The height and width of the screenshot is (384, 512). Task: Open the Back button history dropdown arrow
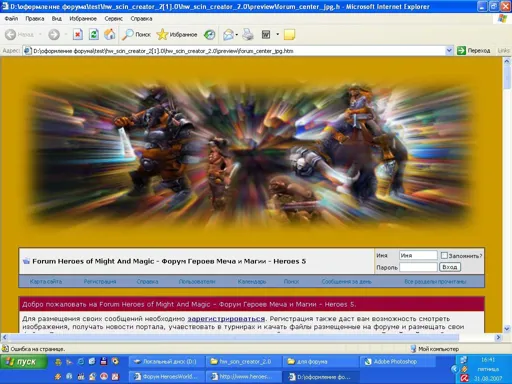40,34
